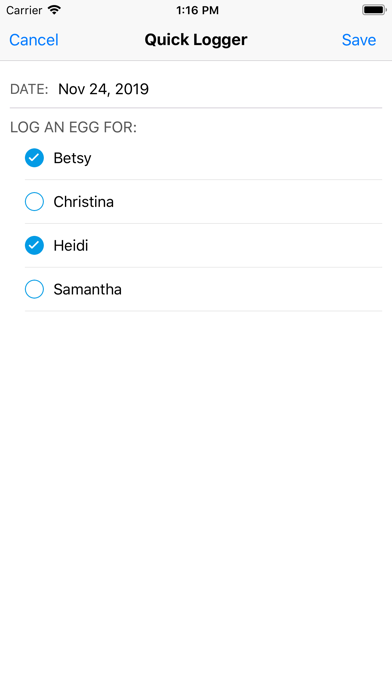Check the empty circle beside Samantha

point(34,289)
